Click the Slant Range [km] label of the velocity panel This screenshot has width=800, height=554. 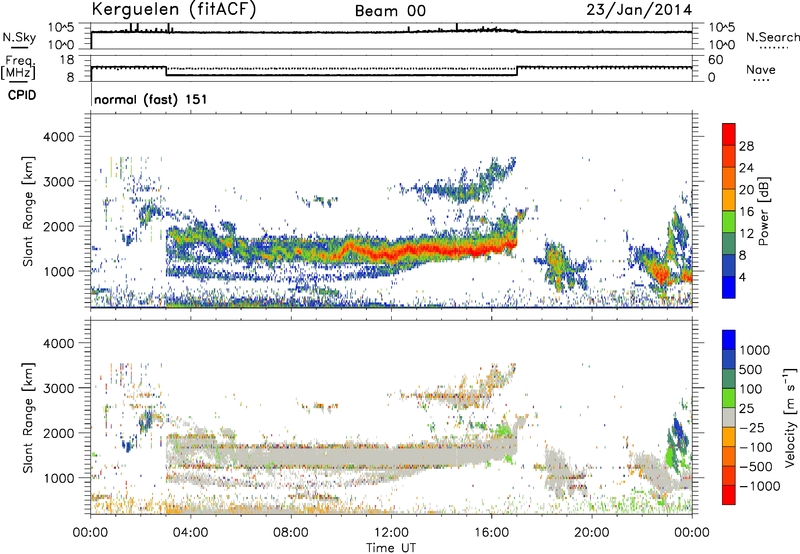28,418
